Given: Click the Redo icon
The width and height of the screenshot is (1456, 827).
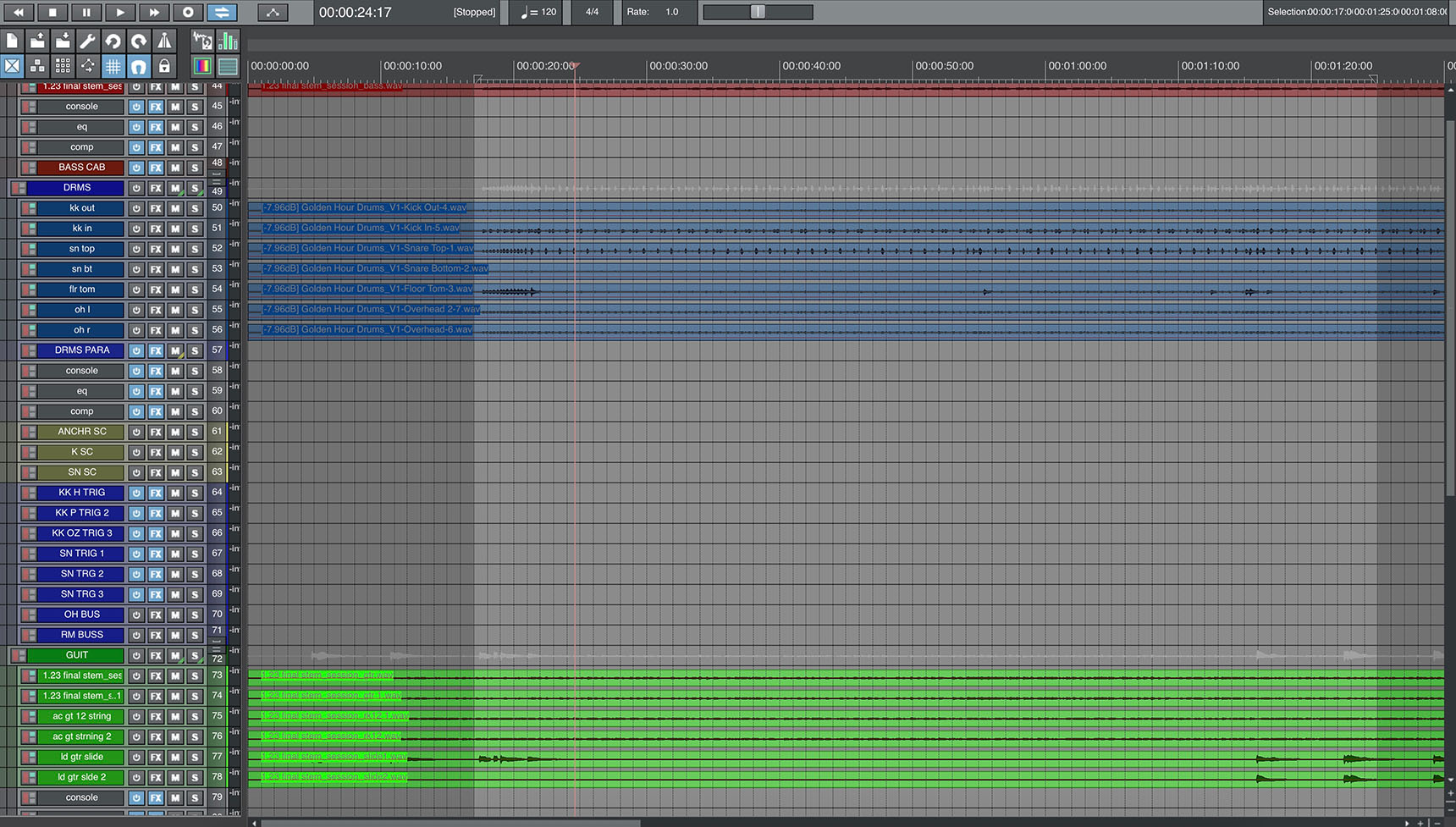Looking at the screenshot, I should [138, 40].
